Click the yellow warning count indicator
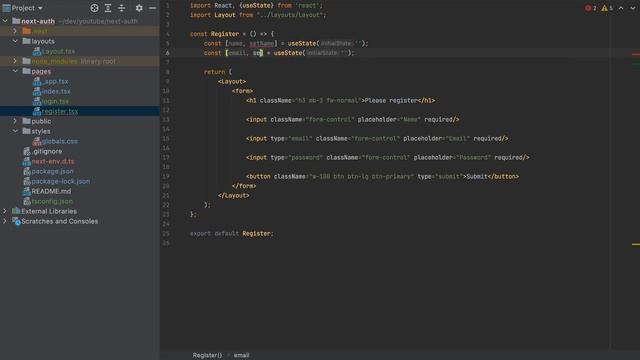This screenshot has height=360, width=640. click(x=607, y=8)
